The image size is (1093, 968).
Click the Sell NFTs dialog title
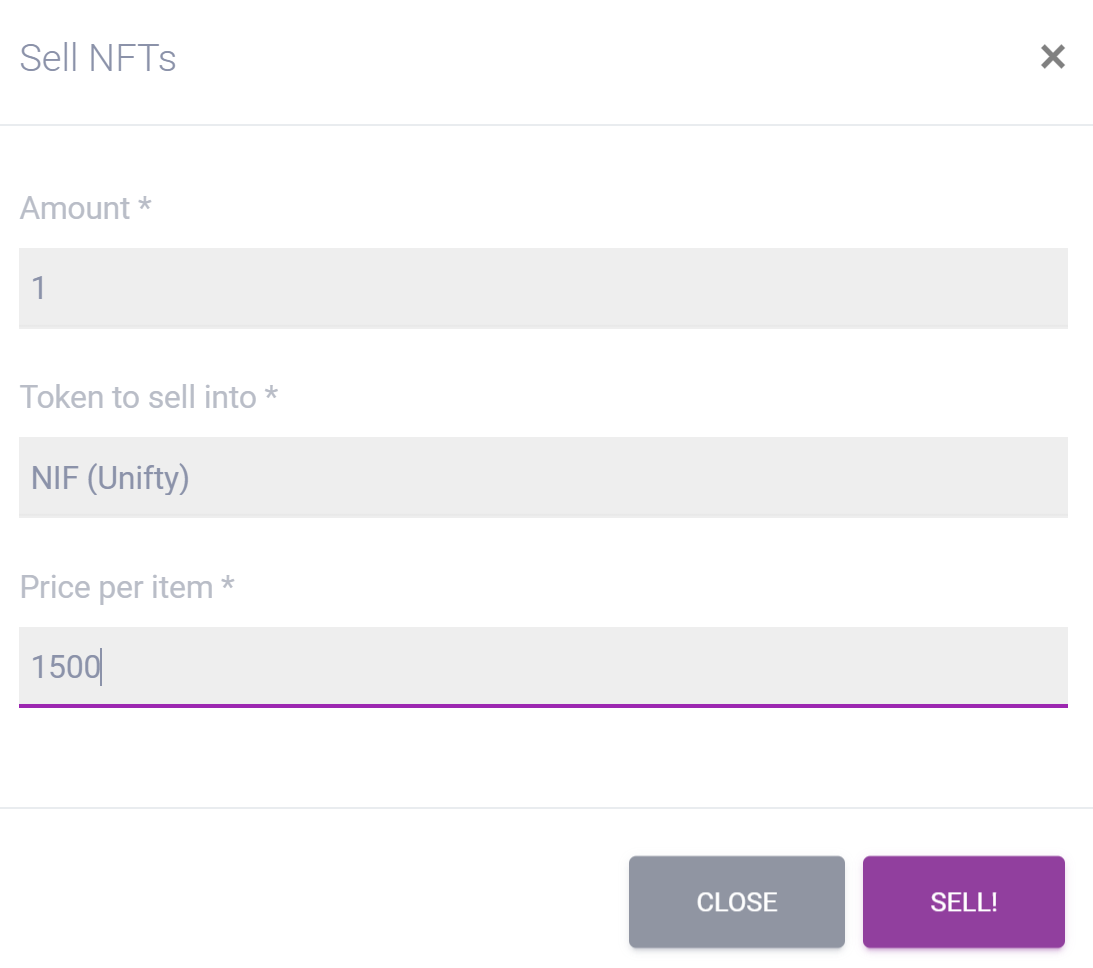click(x=98, y=58)
